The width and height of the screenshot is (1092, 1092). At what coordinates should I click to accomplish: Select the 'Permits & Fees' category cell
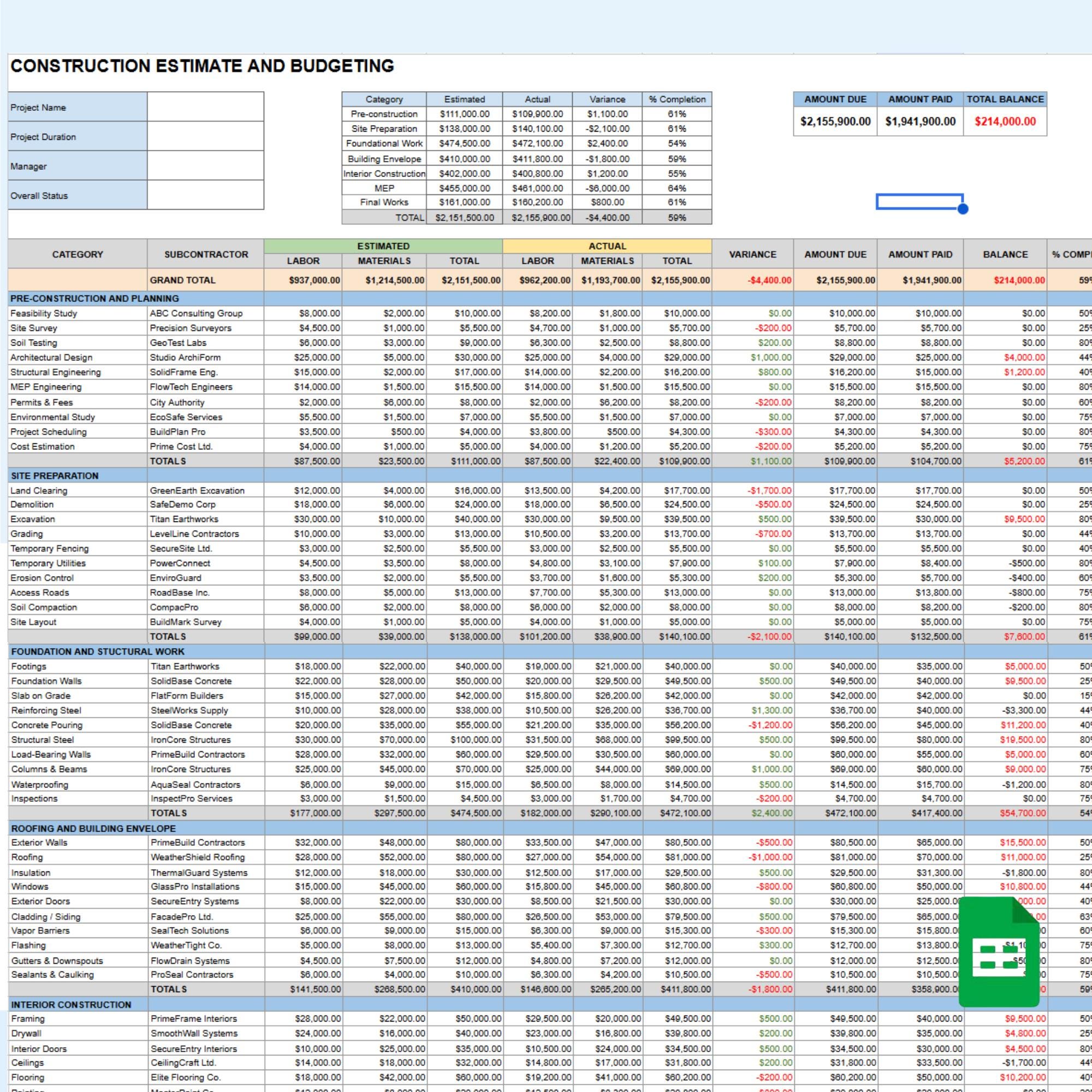tap(78, 402)
